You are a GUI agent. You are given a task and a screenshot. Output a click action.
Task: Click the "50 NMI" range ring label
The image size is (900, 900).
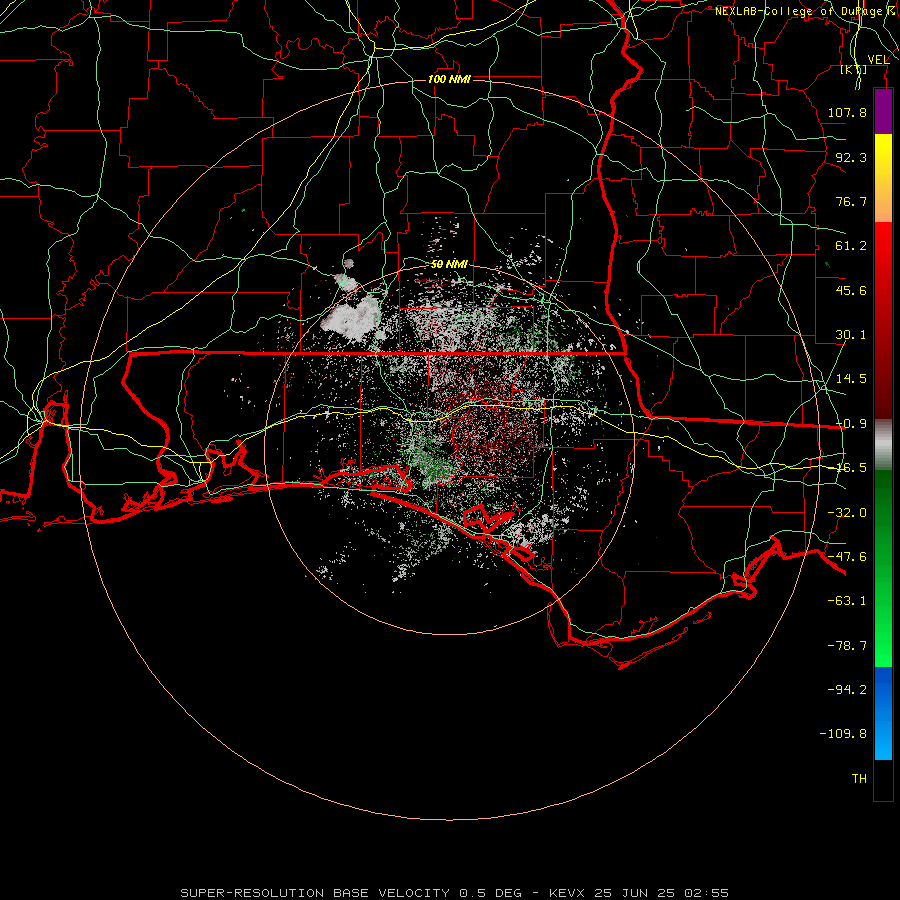tap(449, 264)
